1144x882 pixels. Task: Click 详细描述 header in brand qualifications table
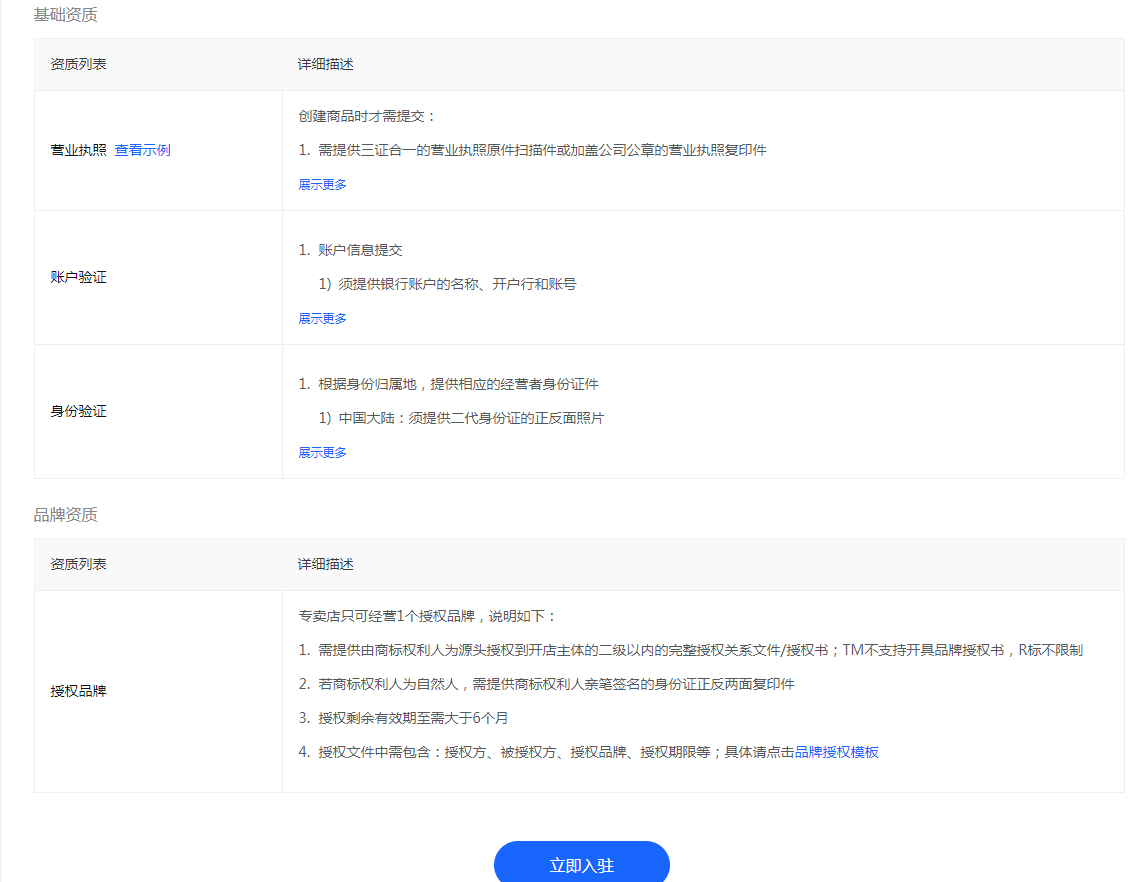click(x=327, y=563)
